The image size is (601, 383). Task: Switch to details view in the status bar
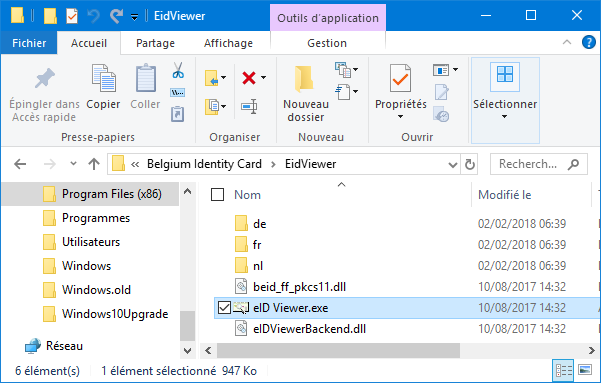point(563,370)
